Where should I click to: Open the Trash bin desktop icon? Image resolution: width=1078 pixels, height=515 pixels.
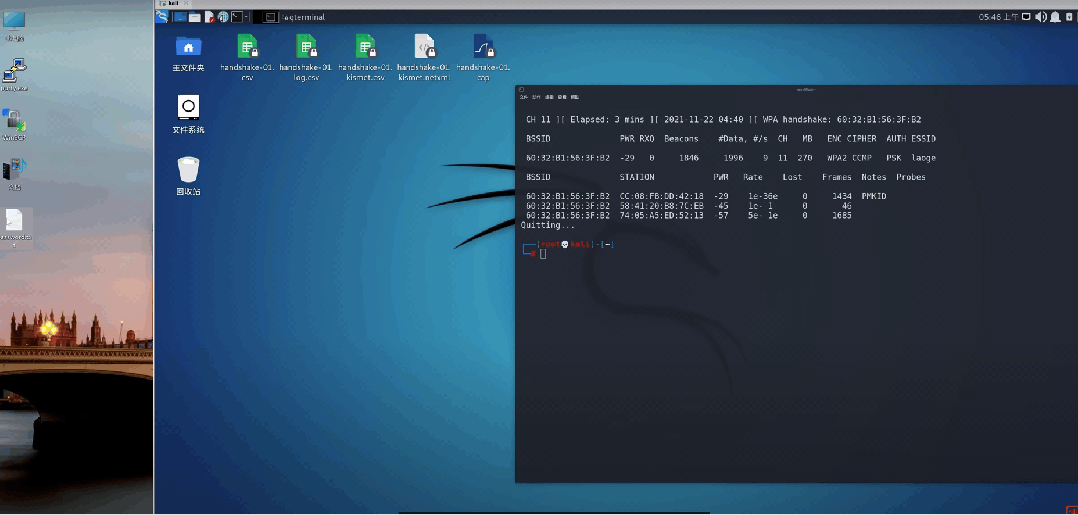[x=188, y=176]
